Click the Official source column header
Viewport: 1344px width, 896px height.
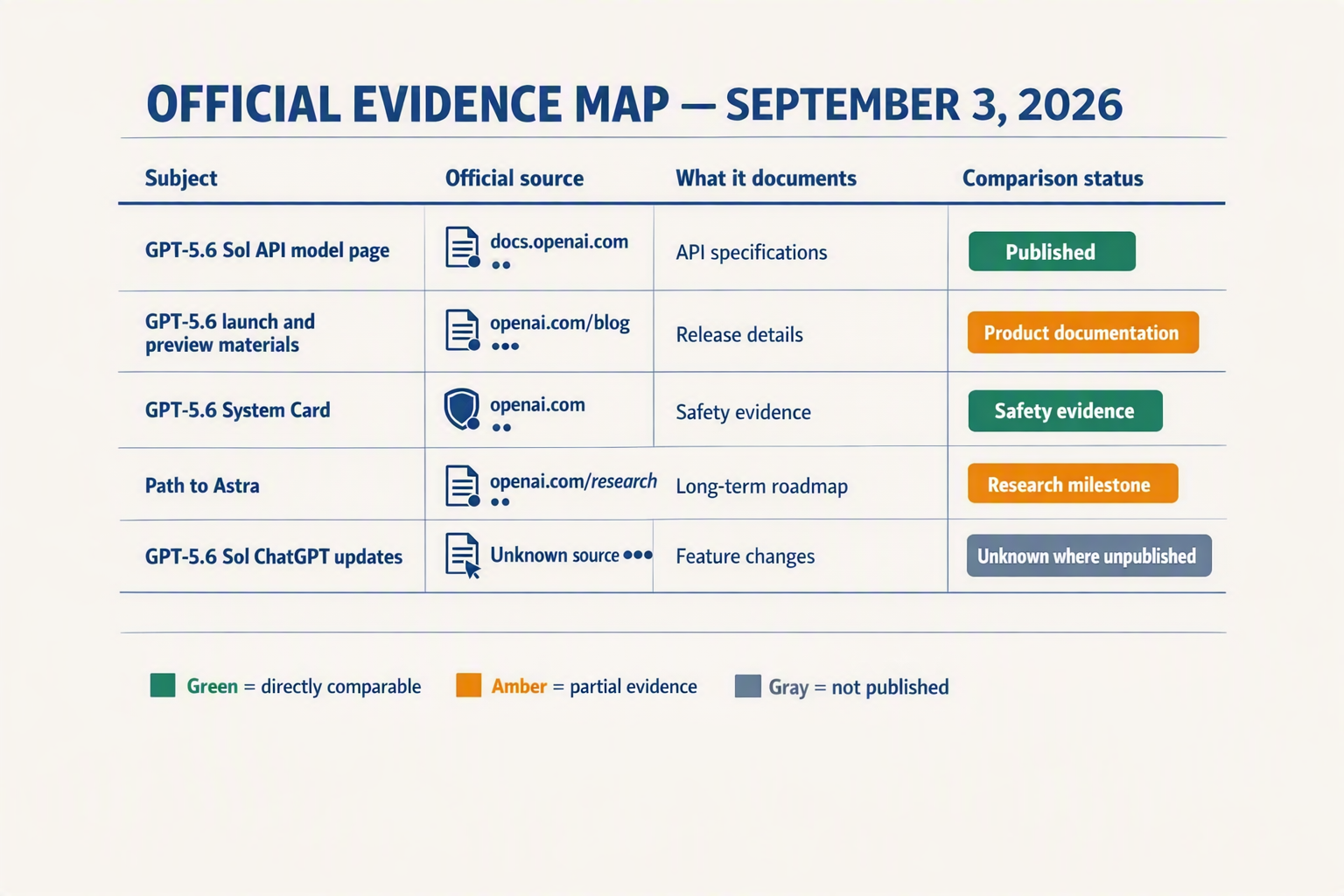coord(514,178)
